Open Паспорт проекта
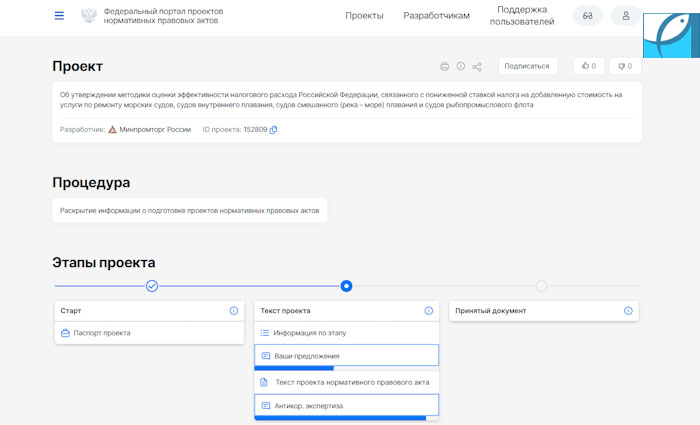700x425 pixels. [x=149, y=333]
